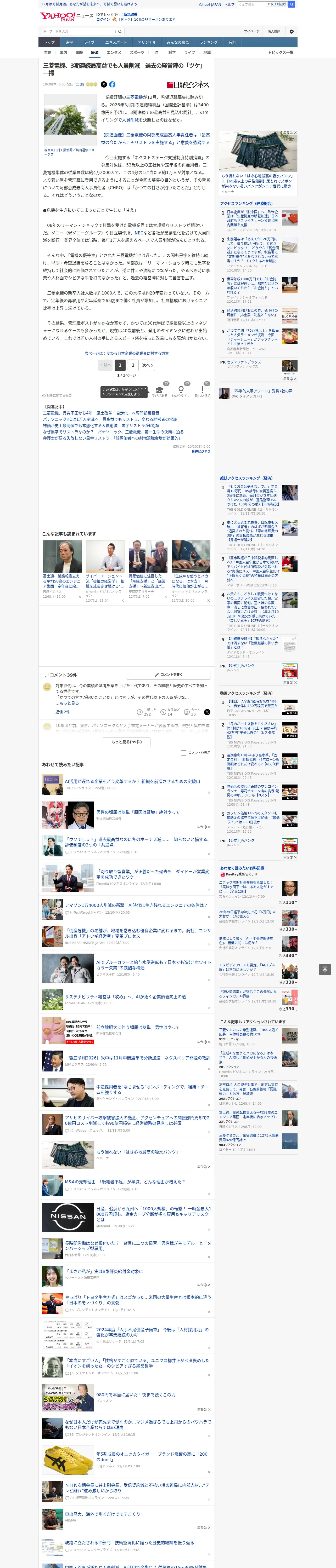Share article on Facebook icon
Image resolution: width=336 pixels, height=1568 pixels.
click(x=112, y=85)
